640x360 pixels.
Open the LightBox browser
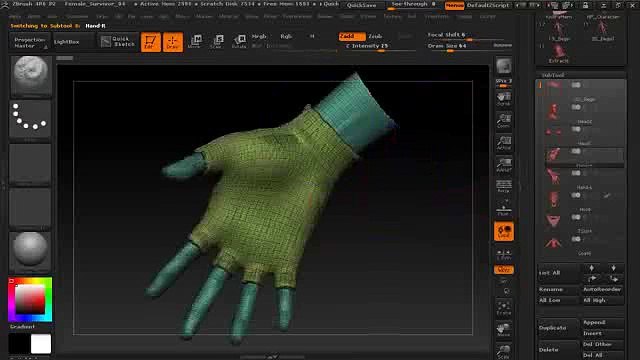[73, 42]
